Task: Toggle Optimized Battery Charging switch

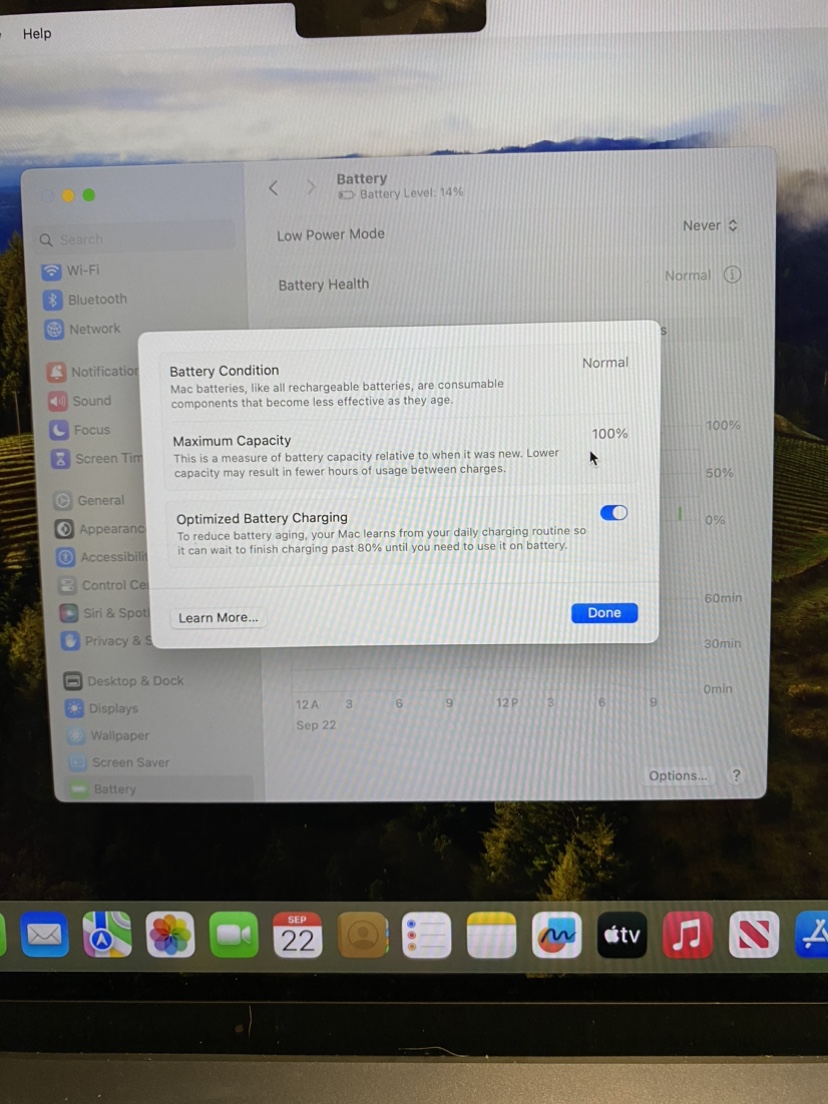Action: tap(613, 513)
